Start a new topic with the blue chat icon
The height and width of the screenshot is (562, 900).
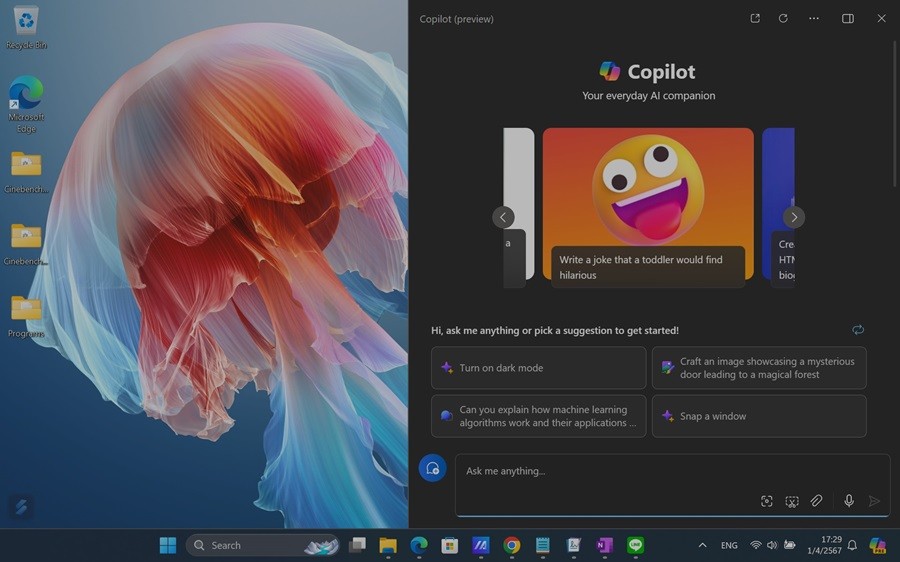[432, 468]
